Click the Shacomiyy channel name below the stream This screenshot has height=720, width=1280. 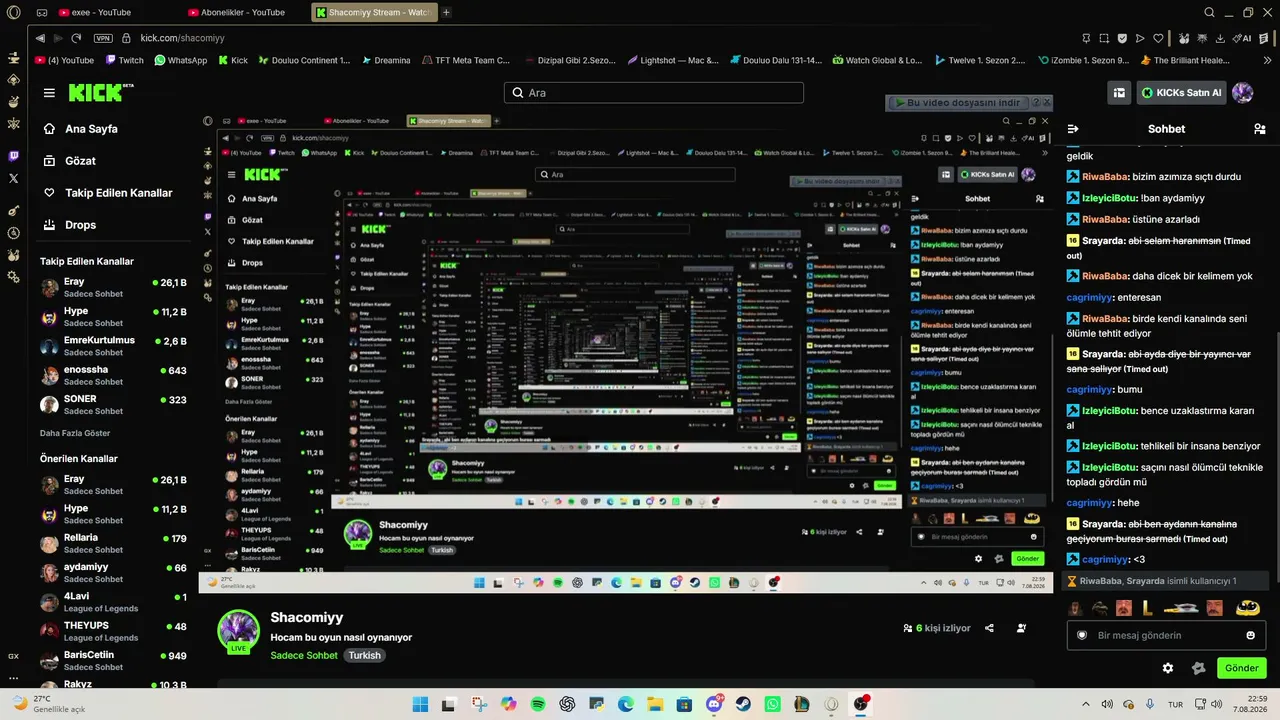pyautogui.click(x=307, y=618)
